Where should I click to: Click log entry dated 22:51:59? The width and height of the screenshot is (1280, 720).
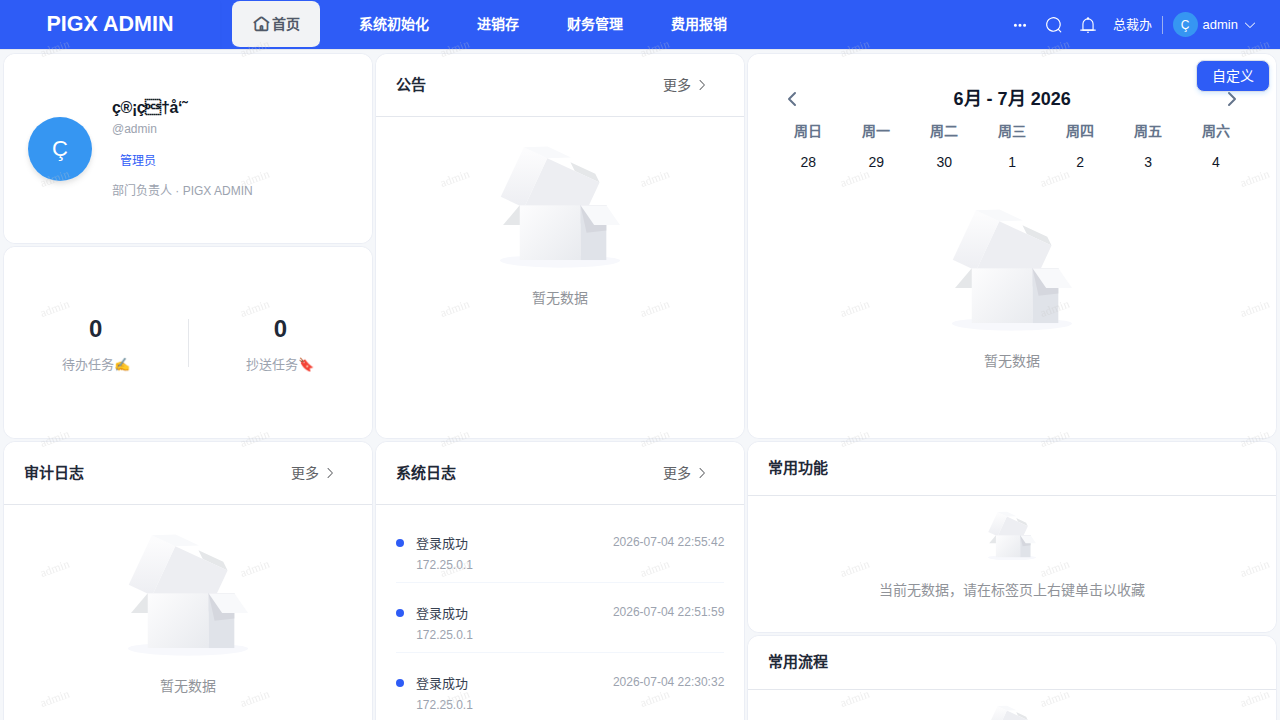pyautogui.click(x=560, y=623)
